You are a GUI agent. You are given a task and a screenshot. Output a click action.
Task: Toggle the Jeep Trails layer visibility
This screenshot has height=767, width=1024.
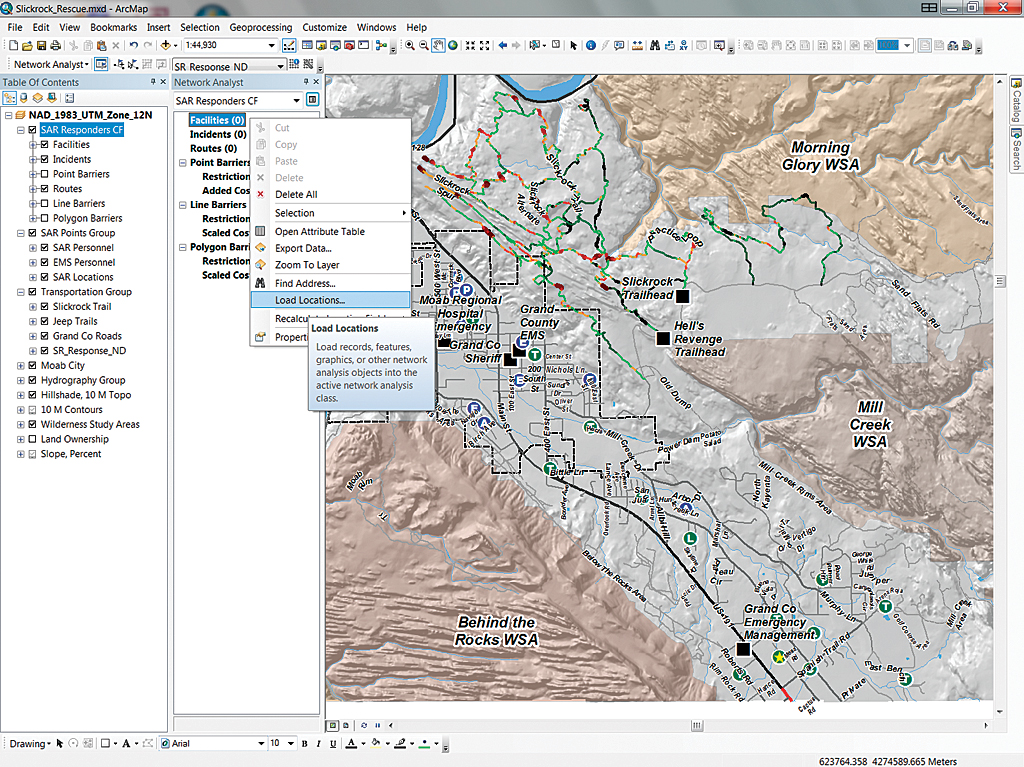pos(44,321)
